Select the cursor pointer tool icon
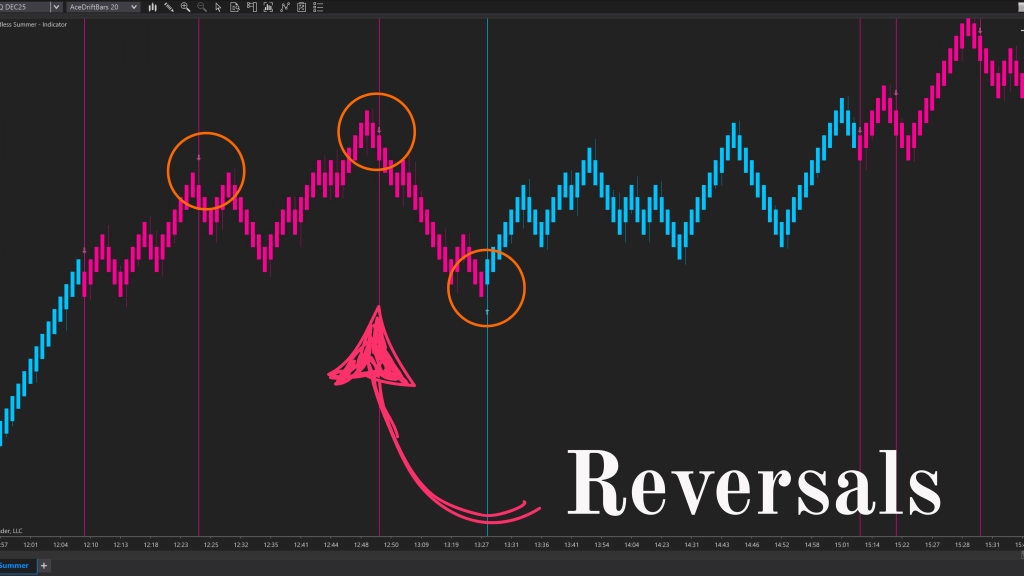 click(218, 7)
